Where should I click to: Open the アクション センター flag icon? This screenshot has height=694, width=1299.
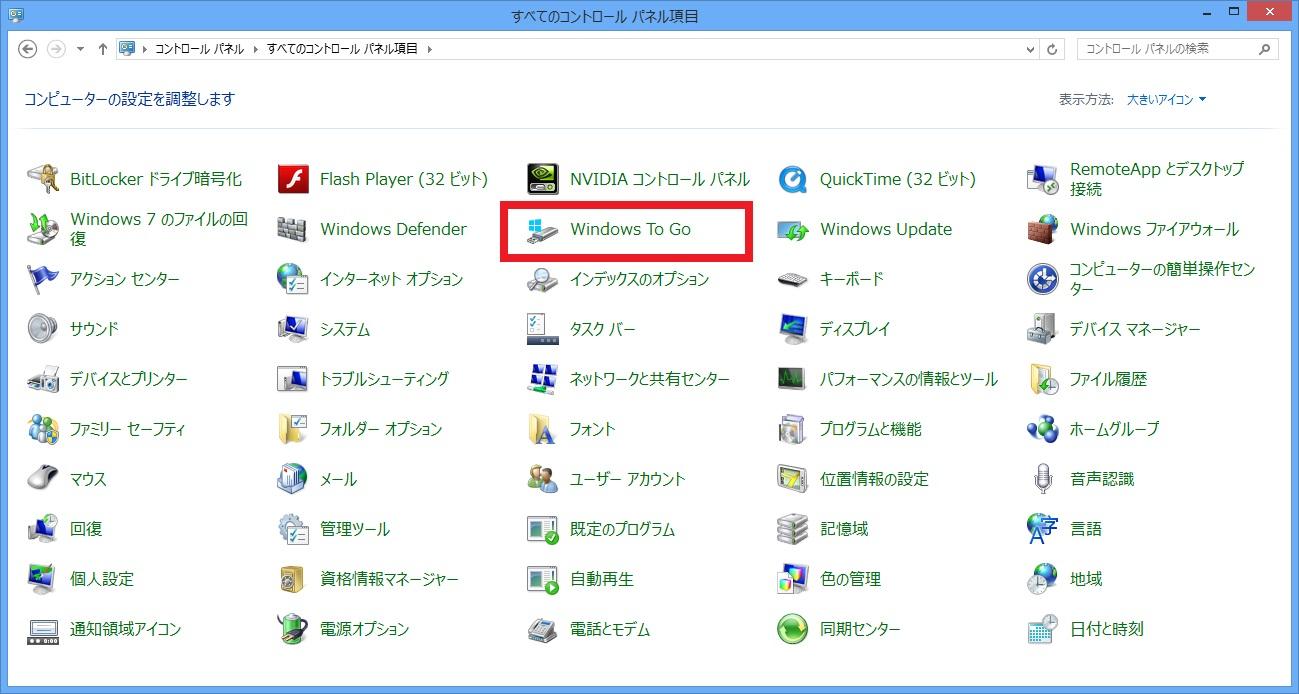click(43, 279)
